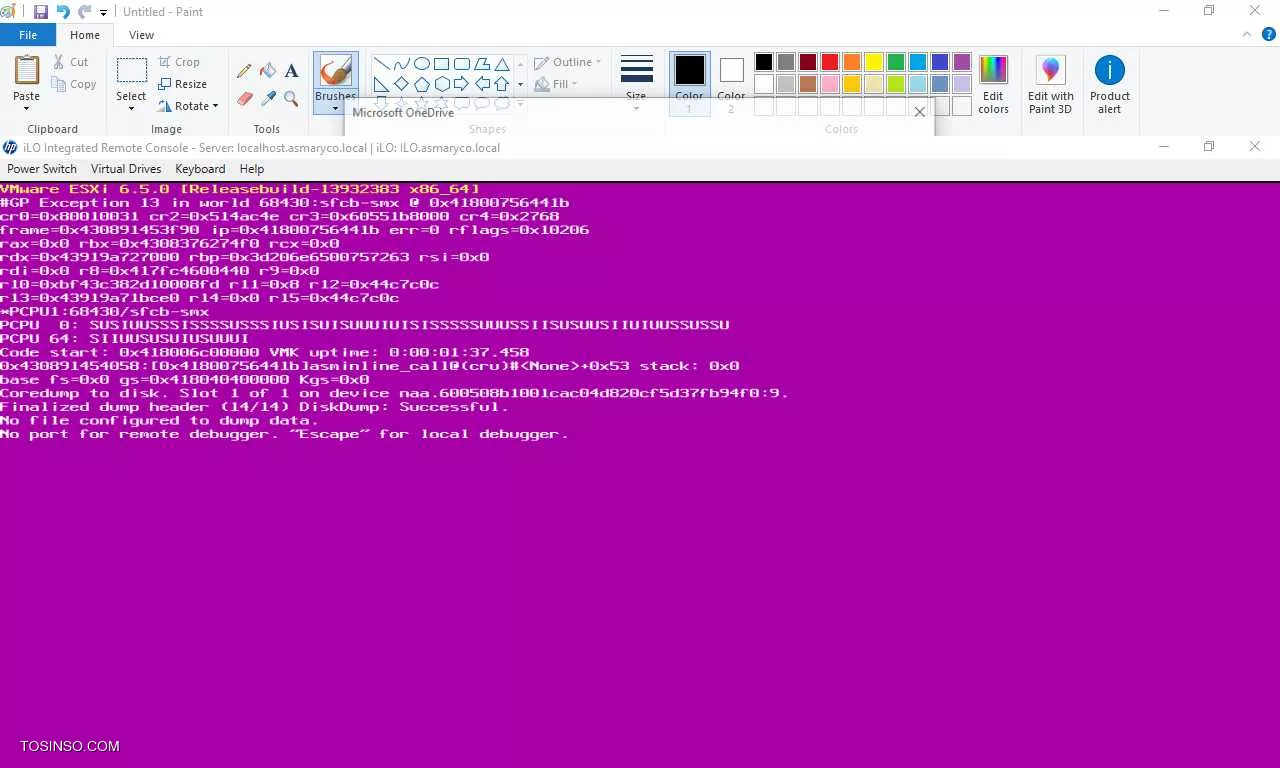Screen dimensions: 1280x768
Task: Expand the Select options dropdown
Action: click(131, 108)
